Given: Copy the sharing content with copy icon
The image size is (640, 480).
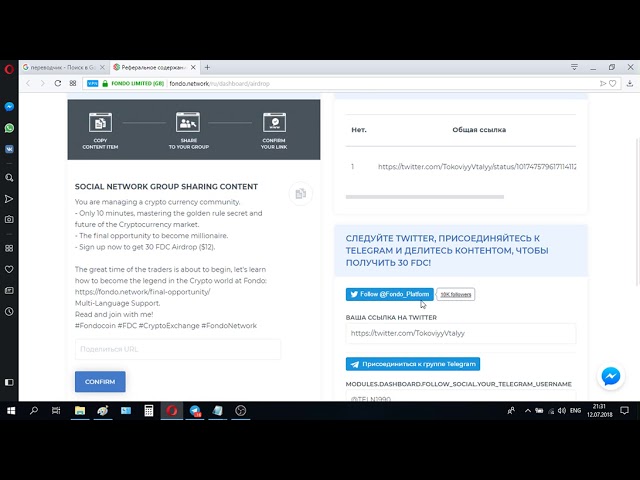Looking at the screenshot, I should pos(301,193).
